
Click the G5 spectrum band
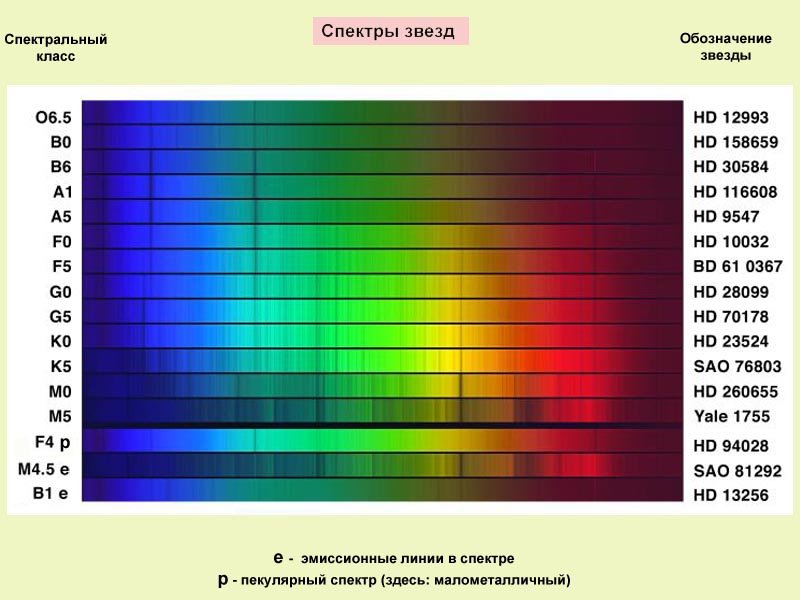click(x=383, y=312)
